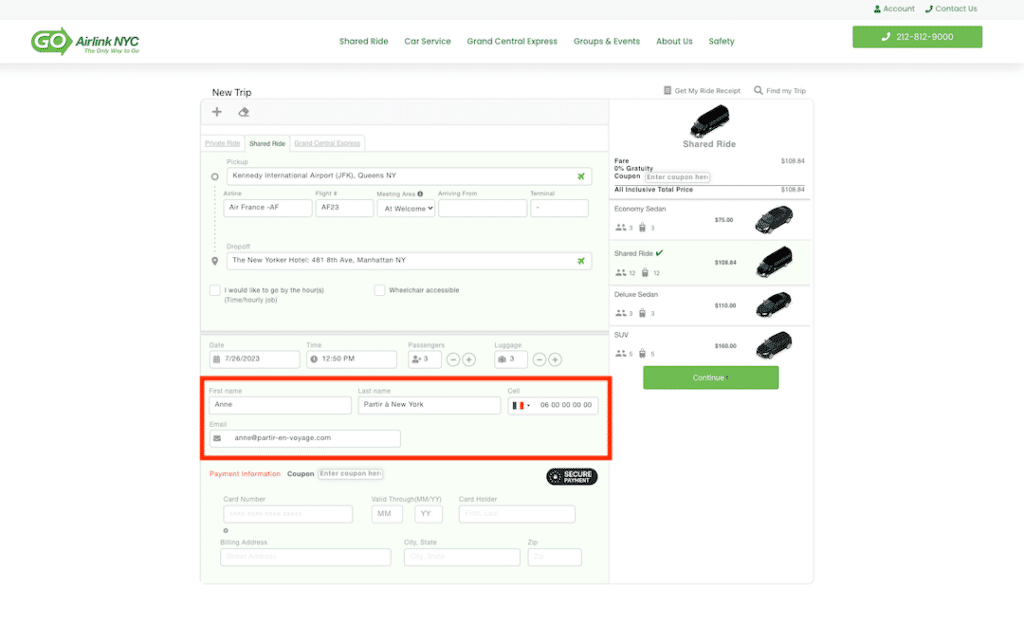Click the Get My Ride Receipt link
The width and height of the screenshot is (1024, 627).
(x=702, y=91)
